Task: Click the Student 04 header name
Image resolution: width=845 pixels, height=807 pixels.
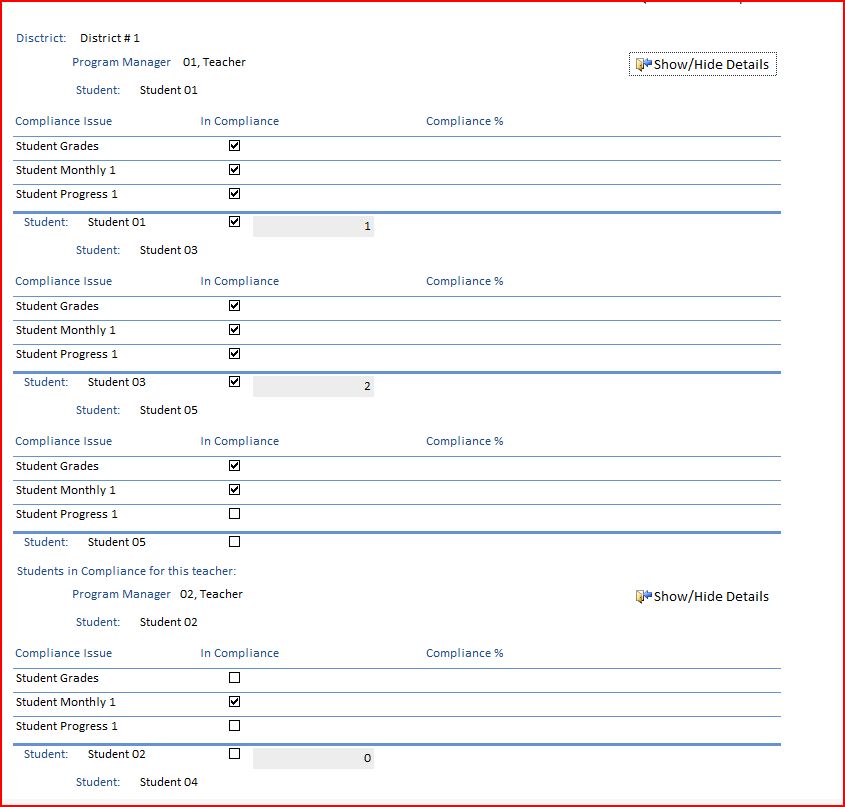Action: pos(169,782)
